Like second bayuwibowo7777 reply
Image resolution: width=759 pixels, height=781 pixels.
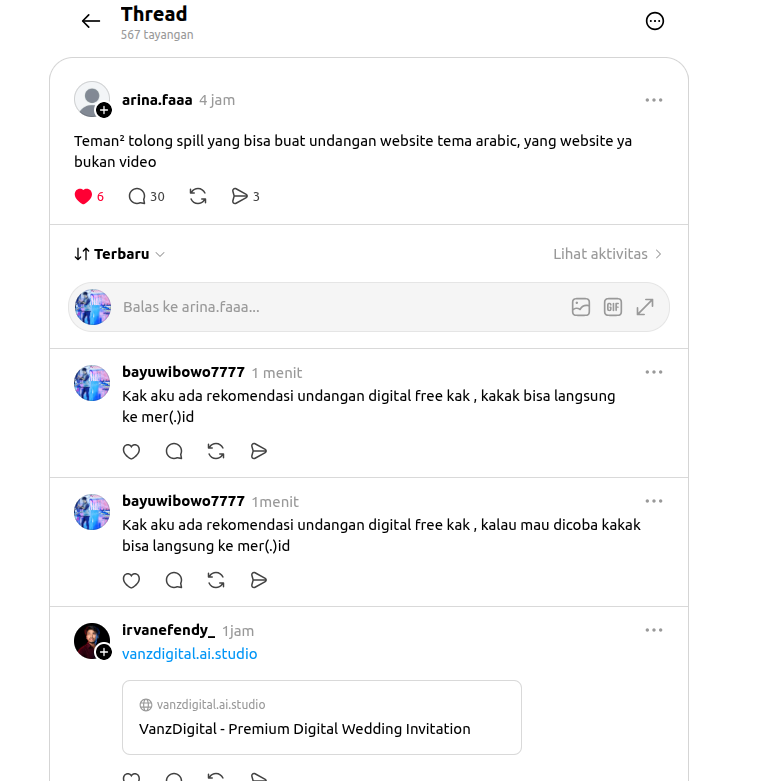131,580
